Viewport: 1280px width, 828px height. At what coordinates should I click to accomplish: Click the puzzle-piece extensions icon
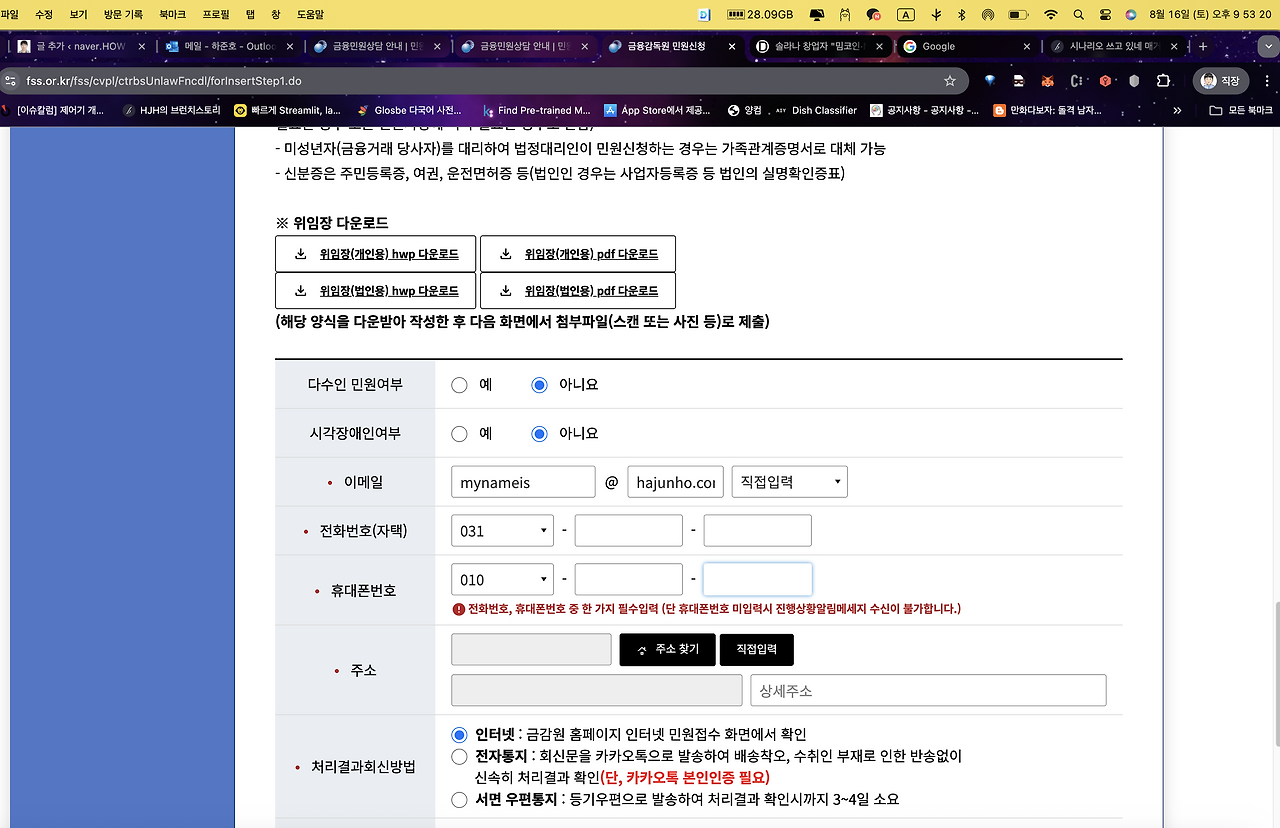1162,78
